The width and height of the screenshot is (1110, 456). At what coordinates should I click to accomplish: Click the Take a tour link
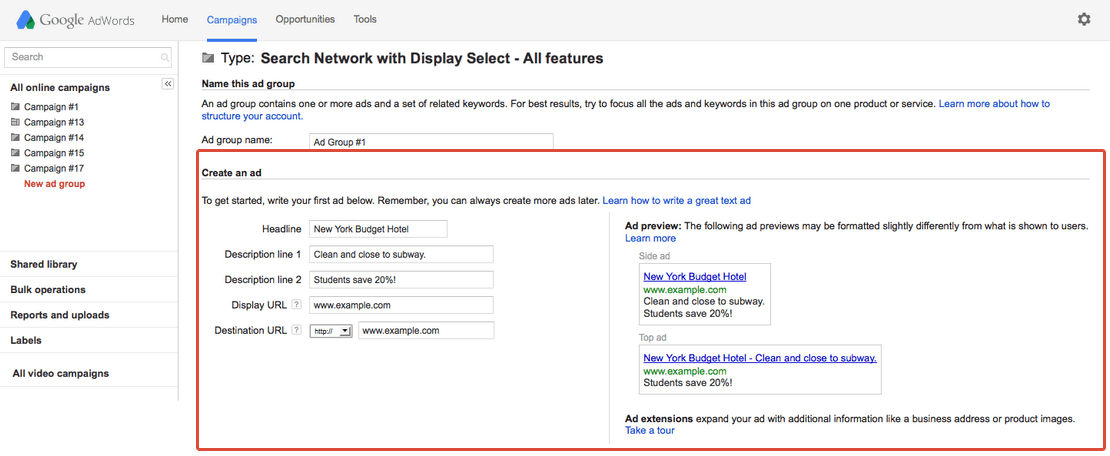point(650,431)
